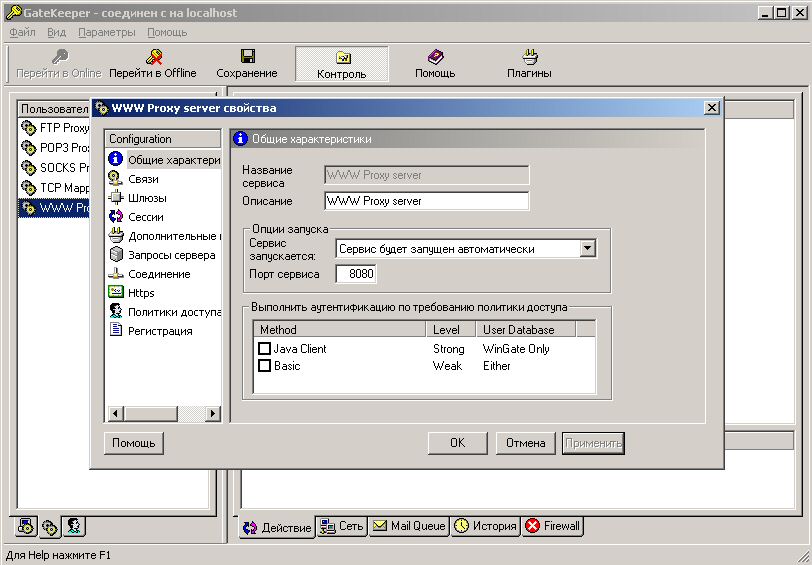Open Общие характеристики configuration item
The image size is (812, 565).
pyautogui.click(x=164, y=160)
